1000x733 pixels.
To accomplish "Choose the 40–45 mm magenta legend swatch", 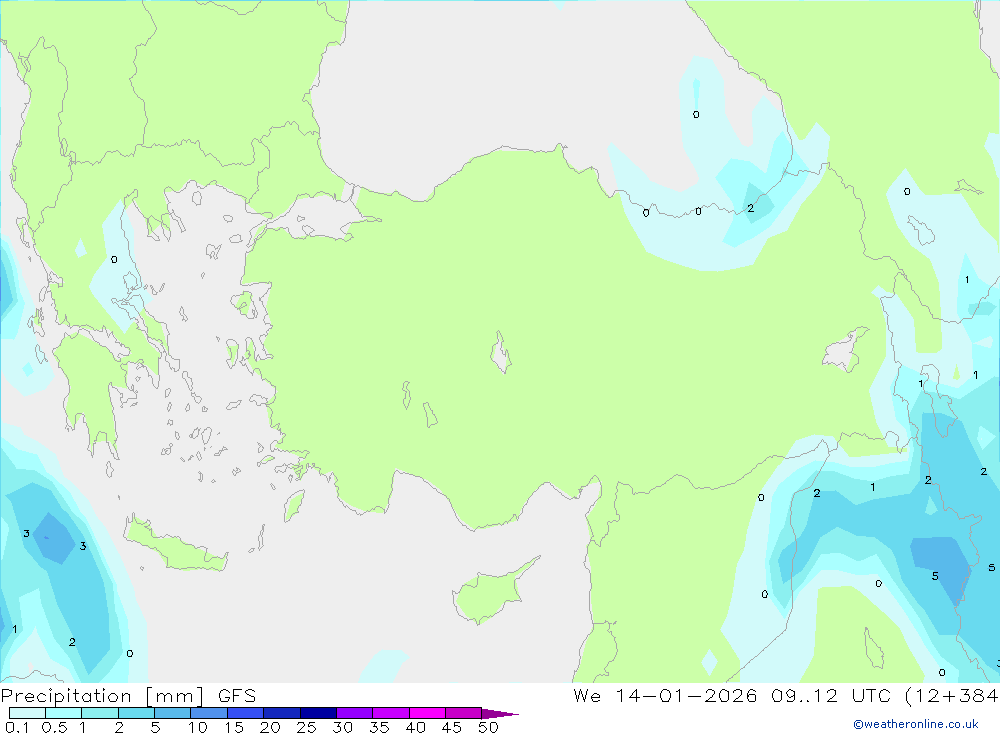I will 427,713.
